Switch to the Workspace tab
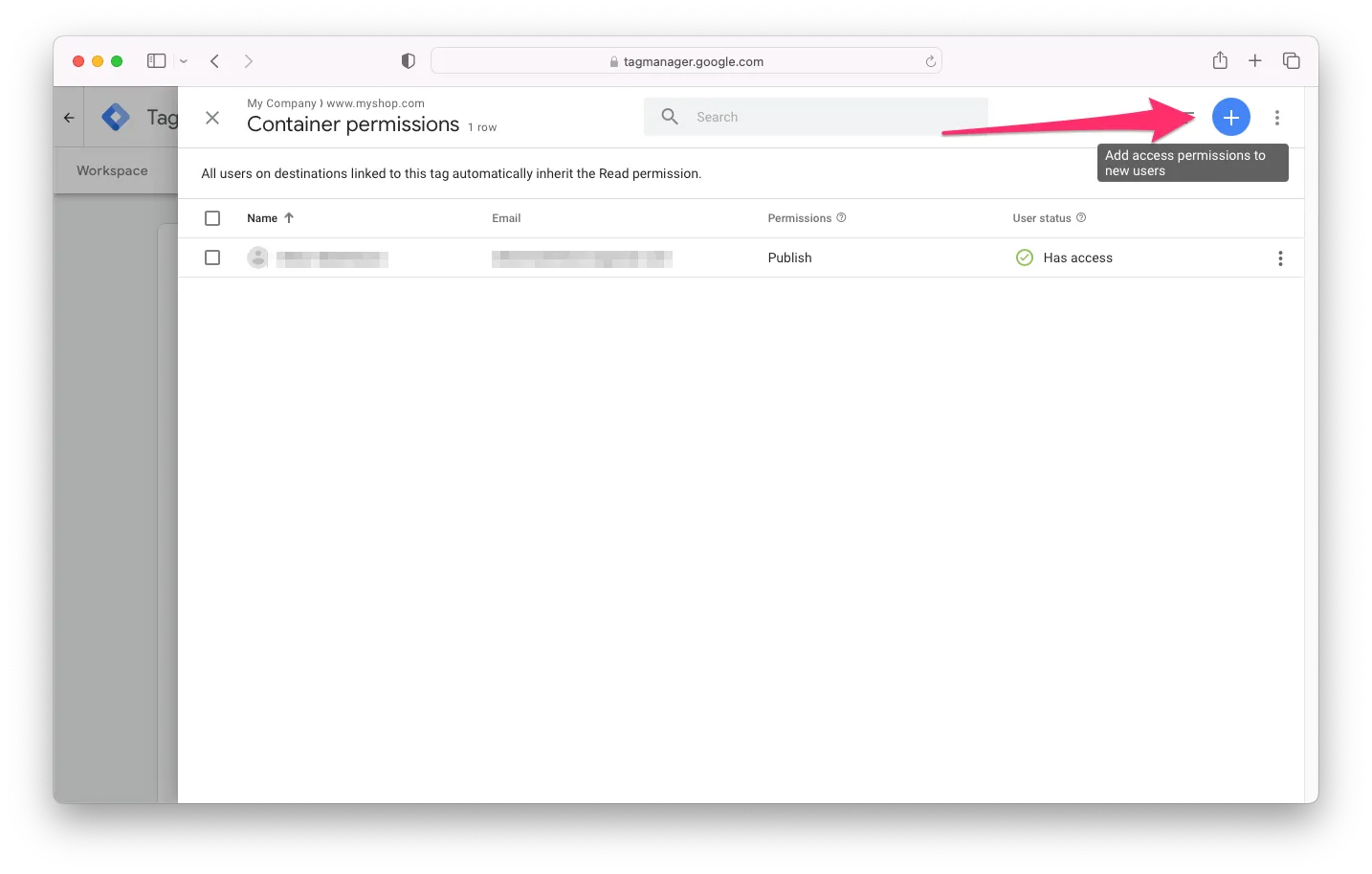Screen dimensions: 1372x874 coord(112,170)
